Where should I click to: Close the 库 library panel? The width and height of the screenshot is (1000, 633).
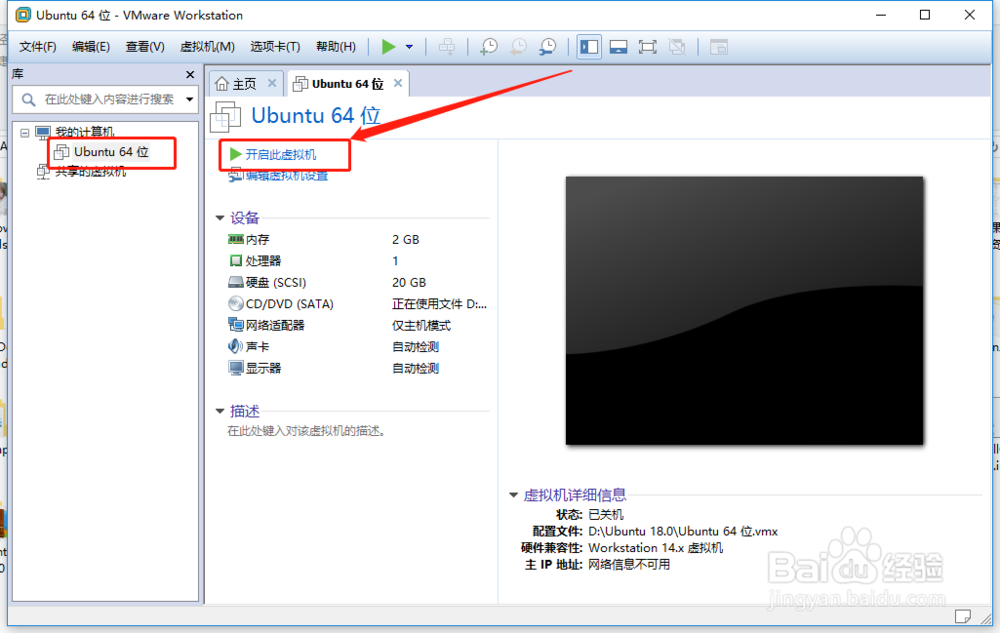coord(189,75)
